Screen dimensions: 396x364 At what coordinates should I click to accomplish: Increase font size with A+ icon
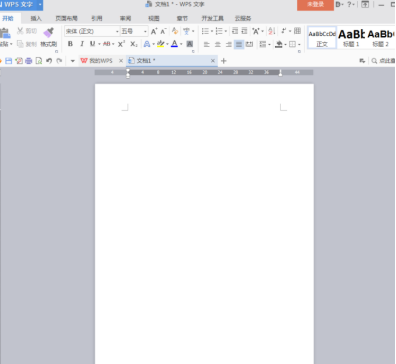tap(154, 31)
